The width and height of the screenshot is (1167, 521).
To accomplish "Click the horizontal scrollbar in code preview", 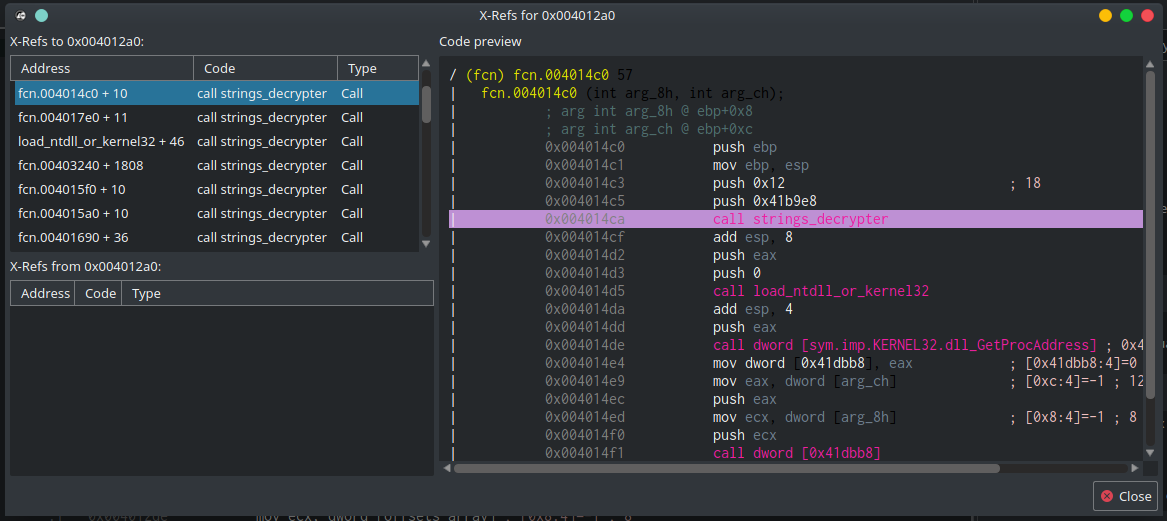I will tap(725, 467).
